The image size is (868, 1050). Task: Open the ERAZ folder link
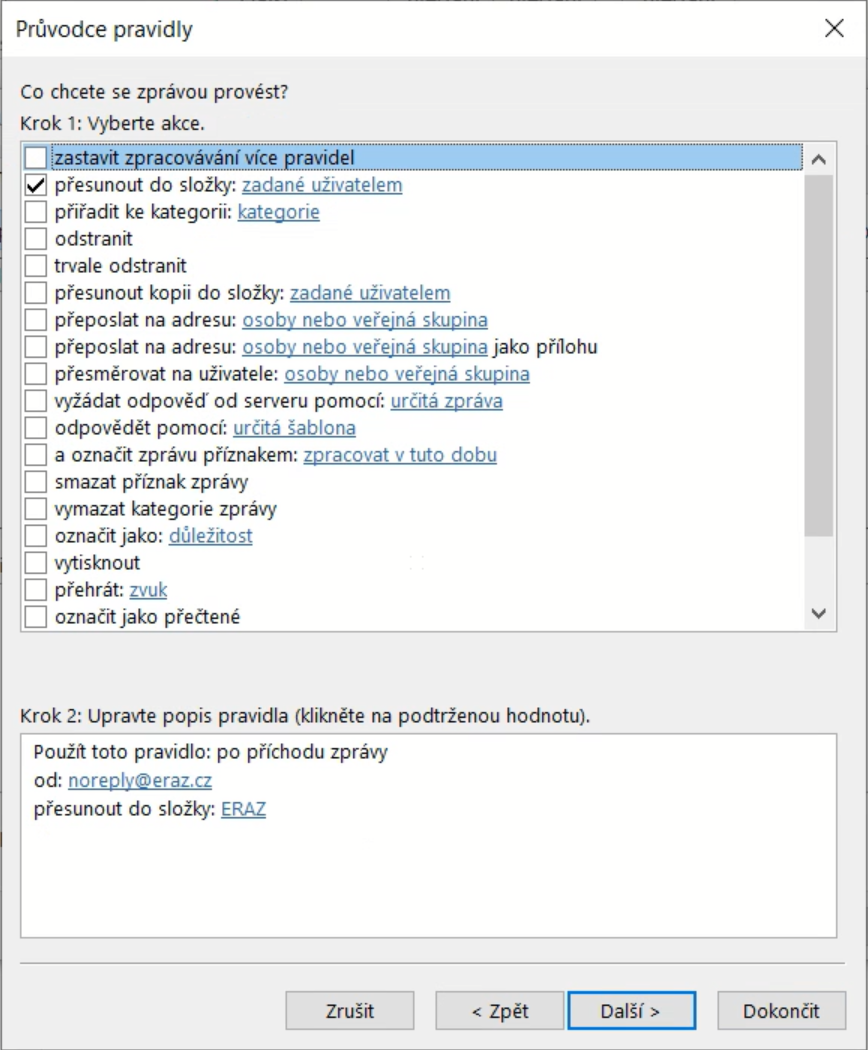243,809
